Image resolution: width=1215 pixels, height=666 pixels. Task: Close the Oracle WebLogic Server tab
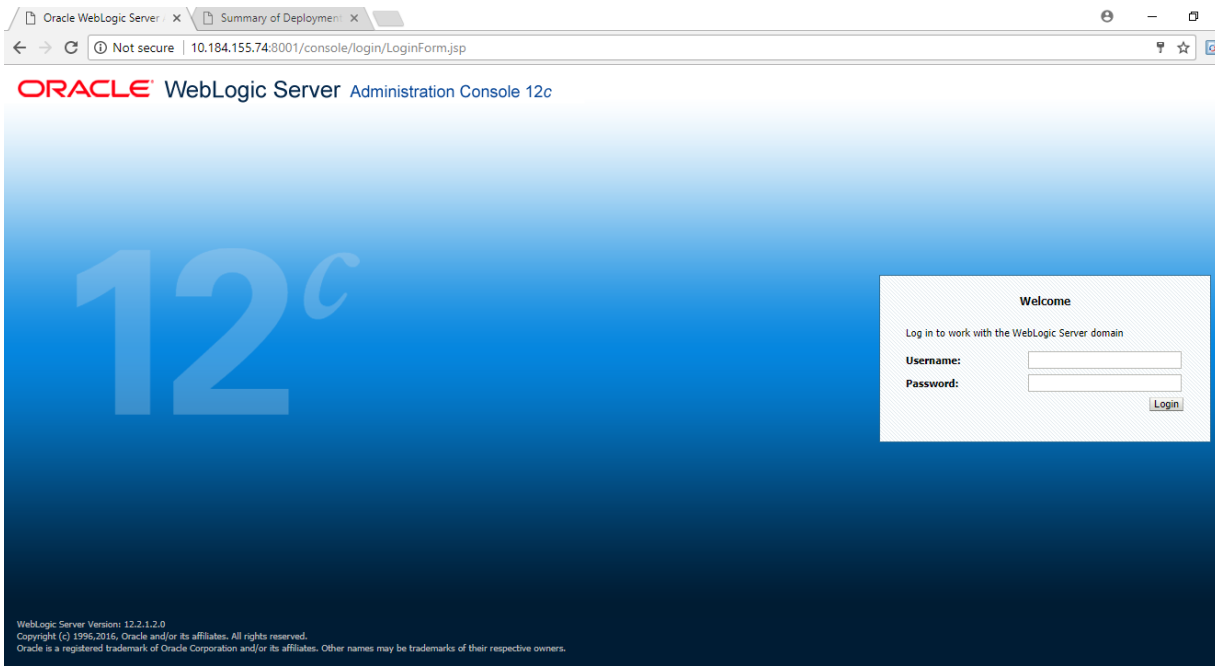(176, 18)
